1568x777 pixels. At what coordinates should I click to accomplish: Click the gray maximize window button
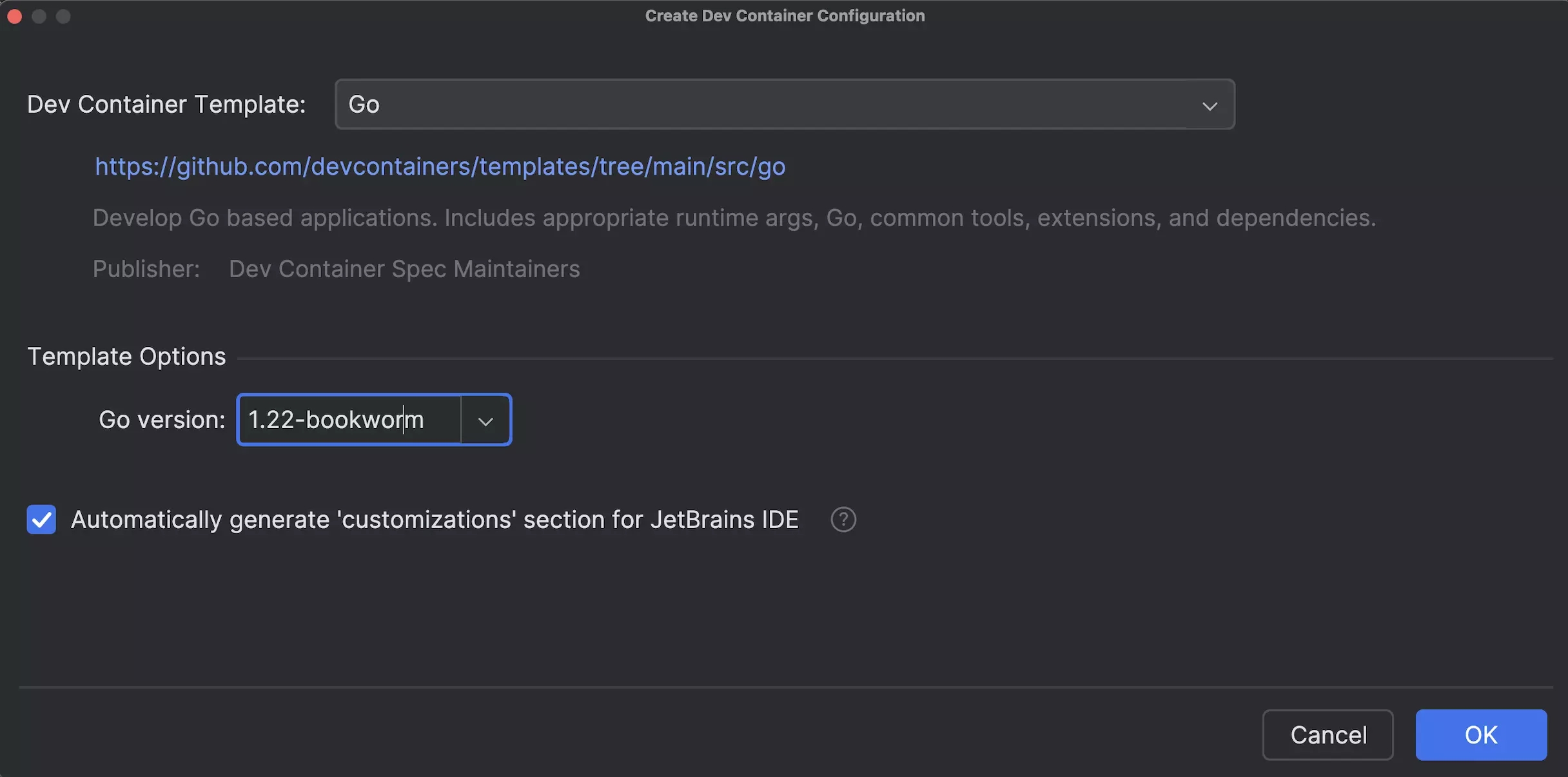63,16
